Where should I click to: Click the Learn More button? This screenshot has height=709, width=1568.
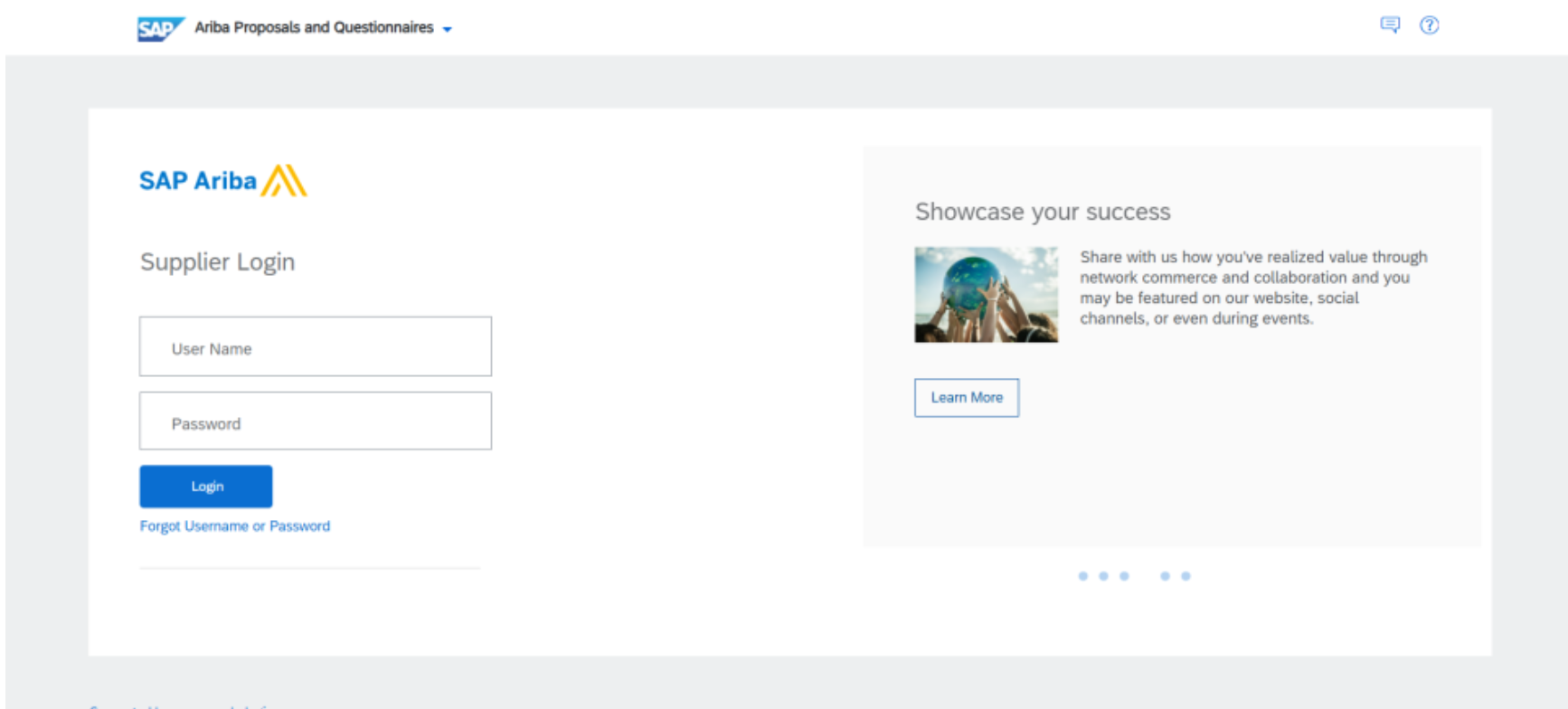[x=967, y=398]
